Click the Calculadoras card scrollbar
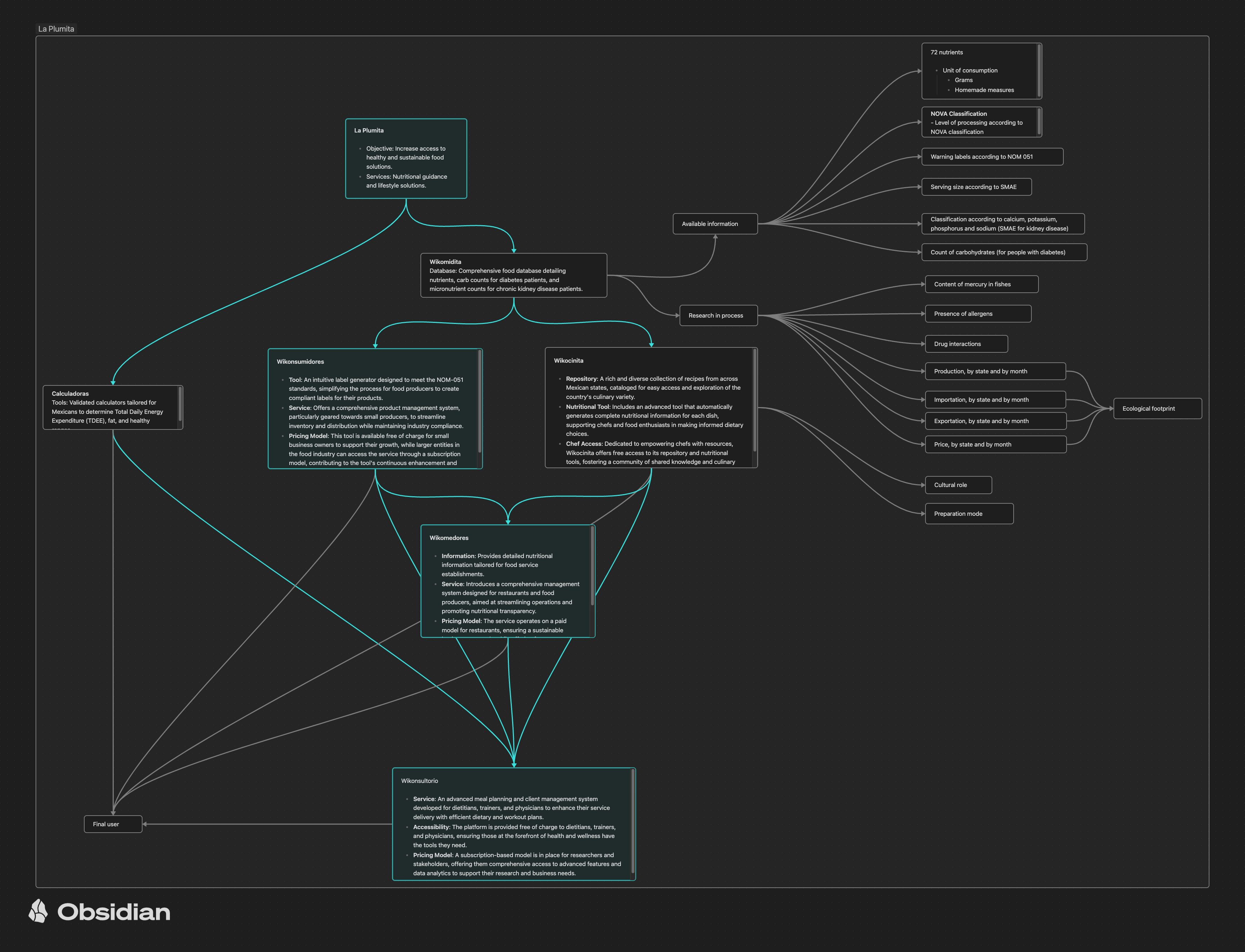1245x952 pixels. click(180, 404)
